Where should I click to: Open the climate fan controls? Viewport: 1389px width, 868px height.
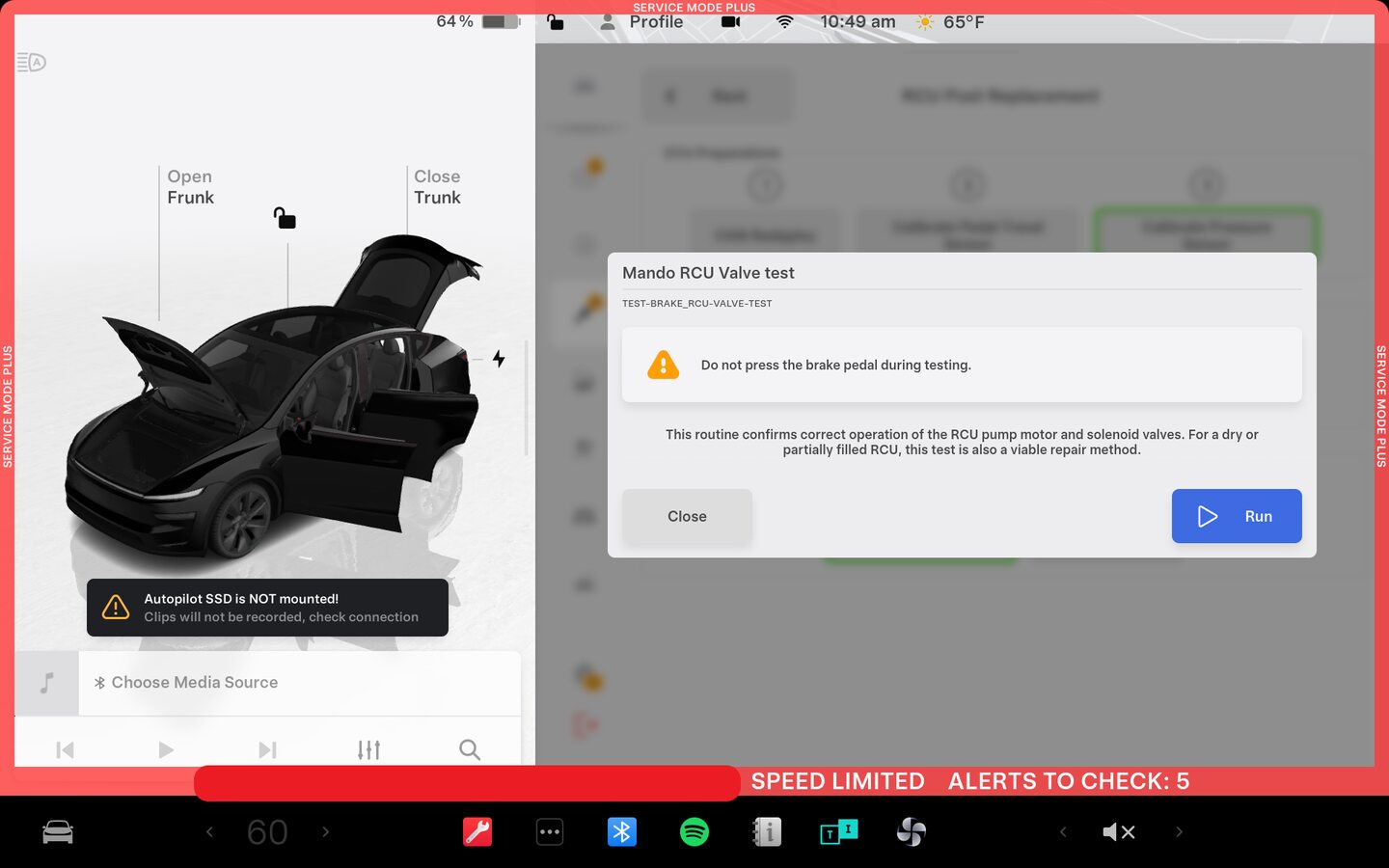pyautogui.click(x=912, y=831)
